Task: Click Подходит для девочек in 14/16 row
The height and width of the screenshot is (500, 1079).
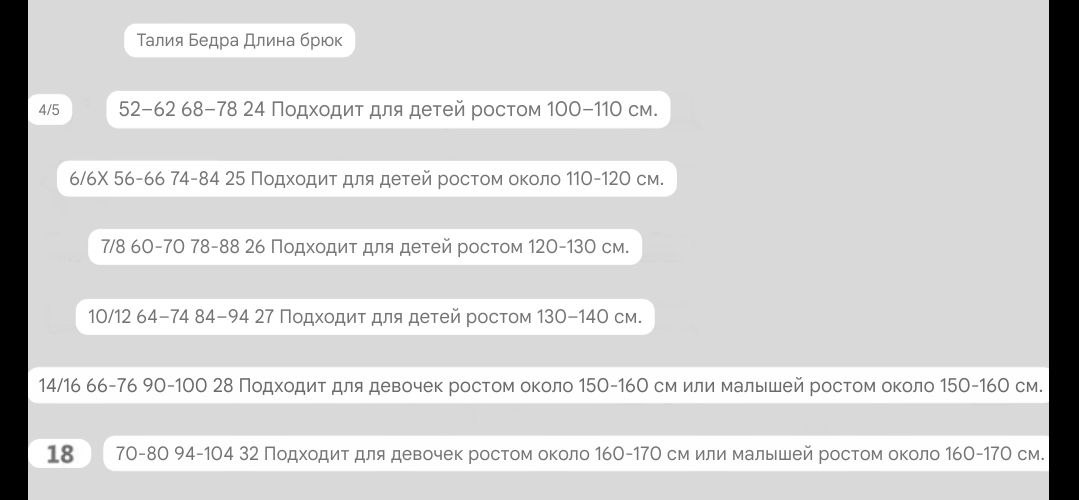Action: click(341, 386)
